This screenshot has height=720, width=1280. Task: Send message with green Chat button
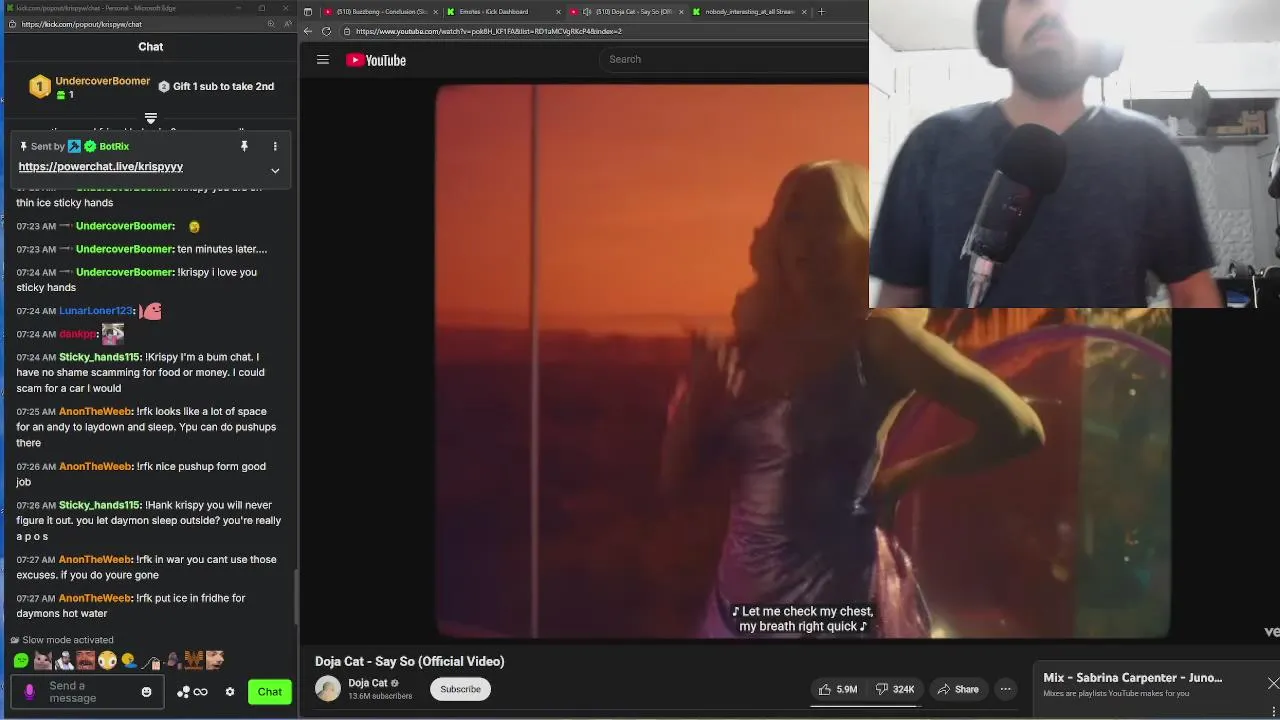270,692
